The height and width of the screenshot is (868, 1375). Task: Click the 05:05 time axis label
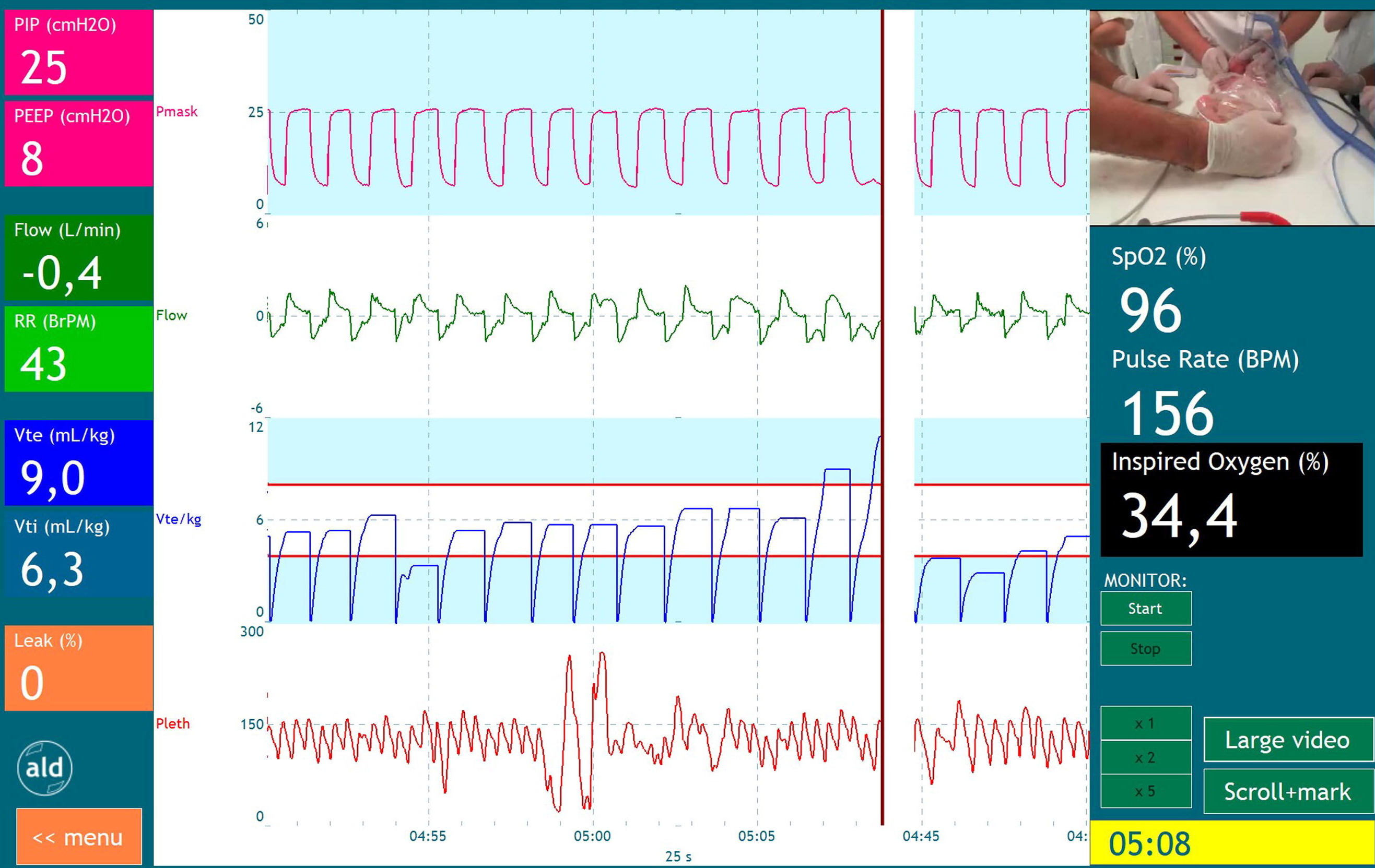[x=757, y=836]
